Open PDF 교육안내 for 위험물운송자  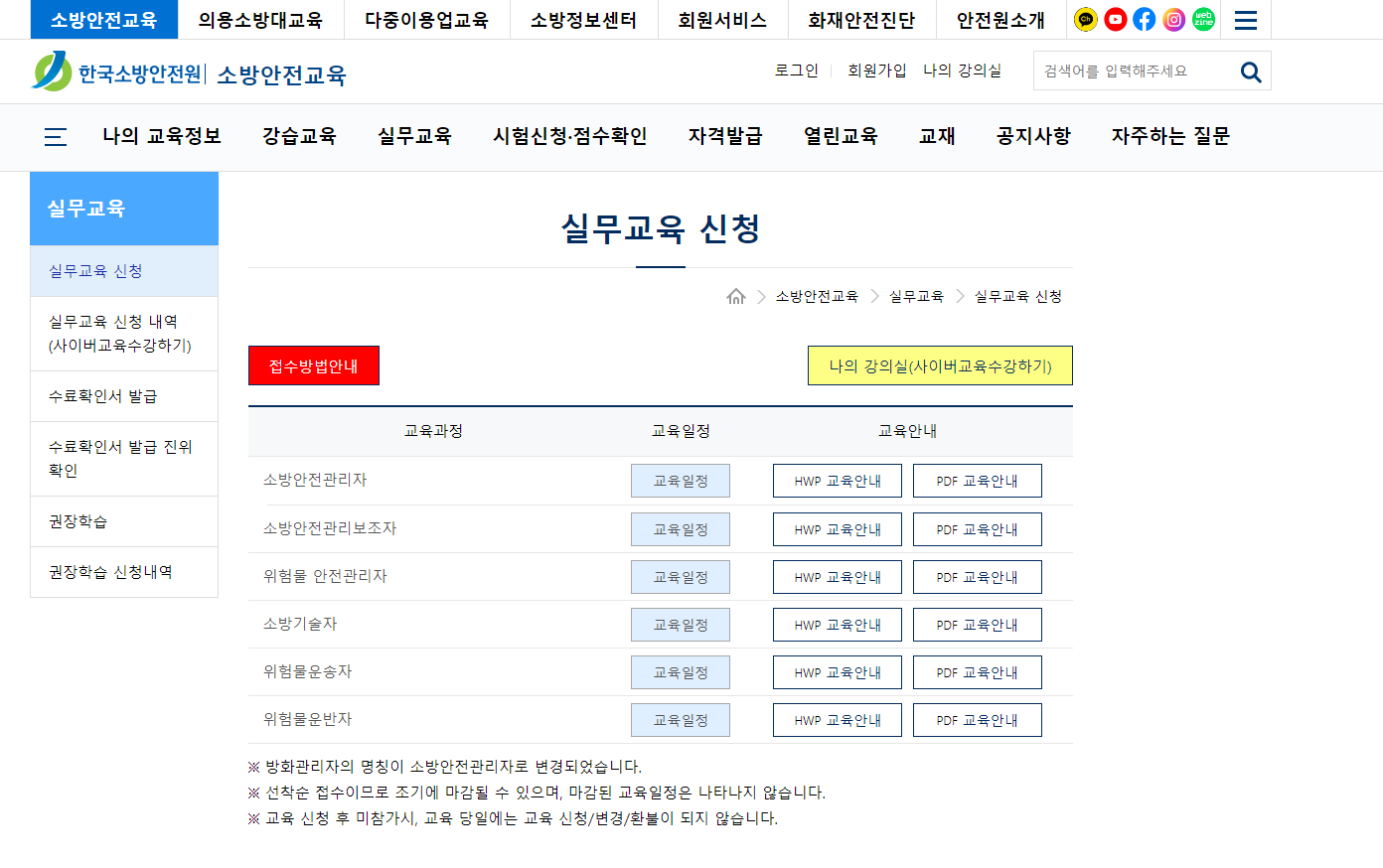coord(977,671)
